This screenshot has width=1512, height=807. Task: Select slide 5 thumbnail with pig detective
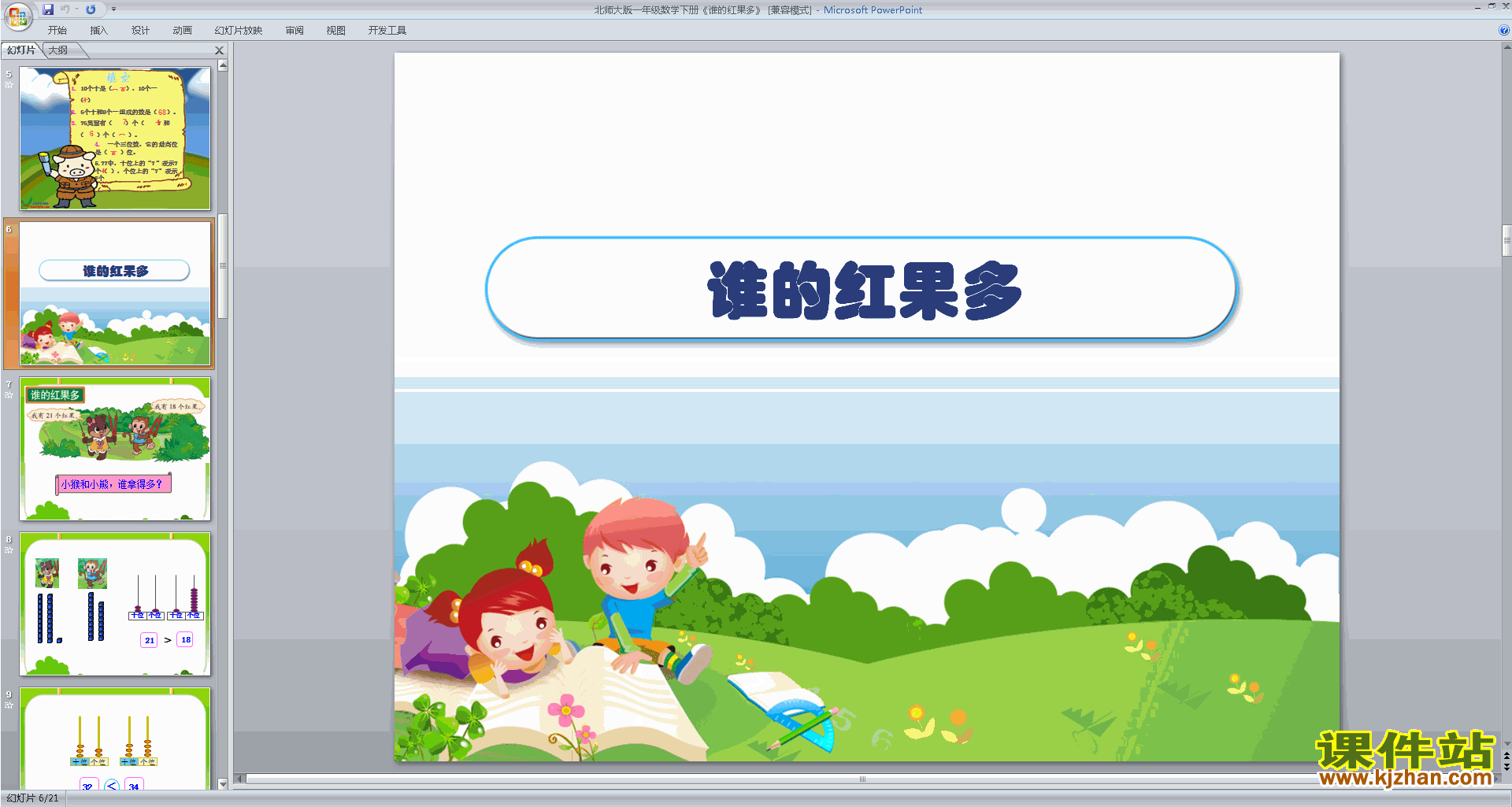click(x=115, y=138)
